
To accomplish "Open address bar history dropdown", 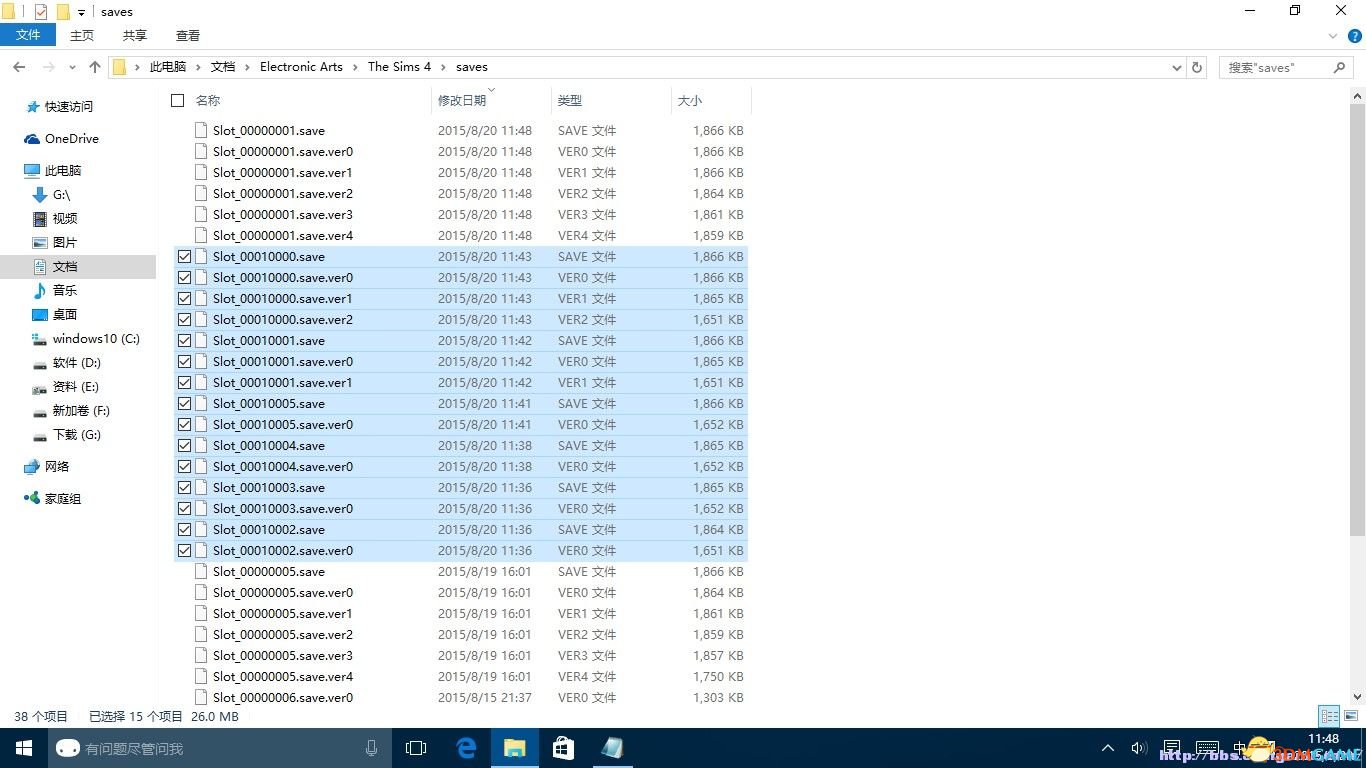I will (x=1177, y=67).
